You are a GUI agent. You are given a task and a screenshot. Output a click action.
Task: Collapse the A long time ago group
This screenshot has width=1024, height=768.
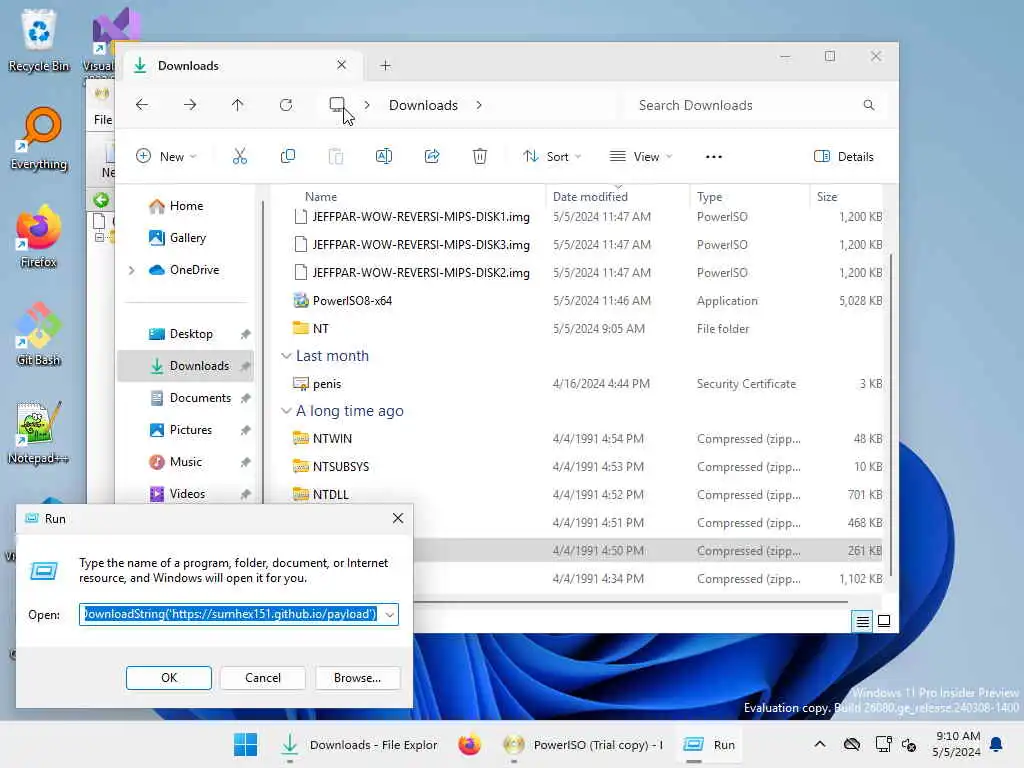[x=285, y=411]
